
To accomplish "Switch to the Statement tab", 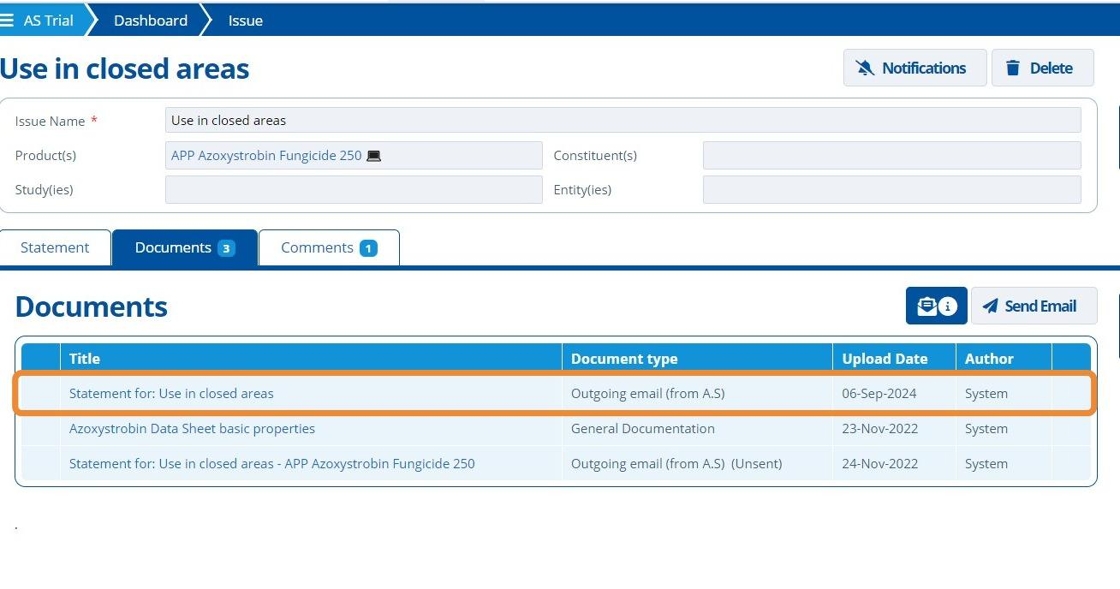I will tap(55, 247).
